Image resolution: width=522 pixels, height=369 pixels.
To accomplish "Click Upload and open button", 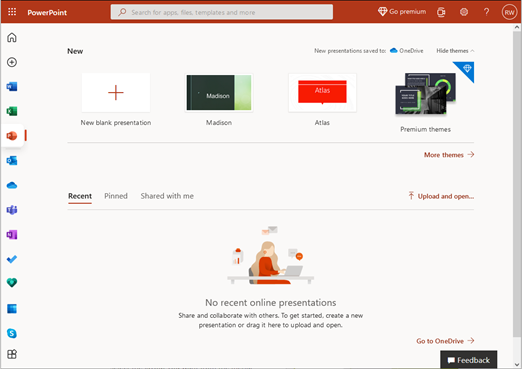I will [441, 196].
